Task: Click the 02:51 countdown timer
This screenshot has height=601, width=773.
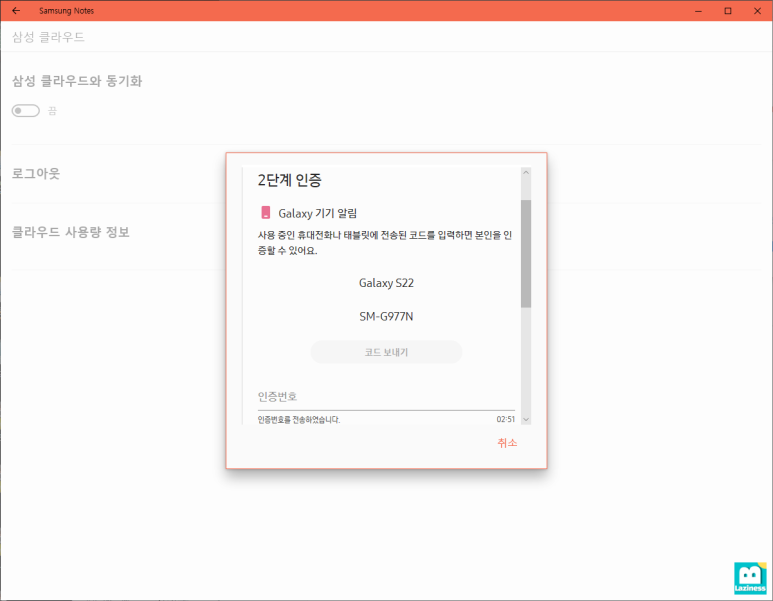Action: (505, 419)
